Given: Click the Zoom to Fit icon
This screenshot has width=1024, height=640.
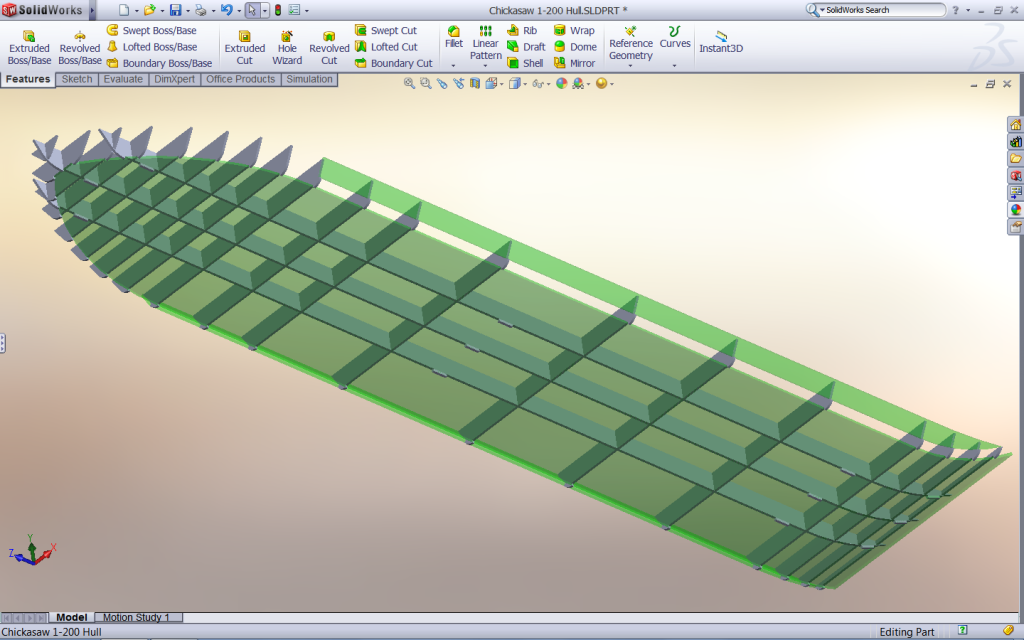Looking at the screenshot, I should 409,84.
